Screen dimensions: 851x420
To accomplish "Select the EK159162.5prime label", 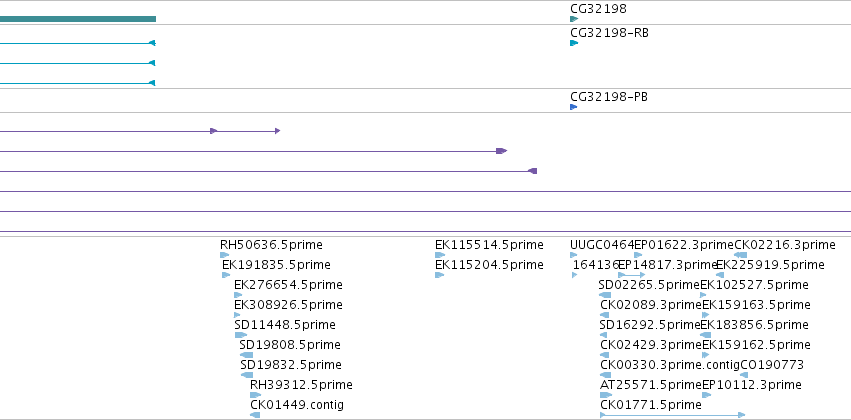I will (x=757, y=345).
